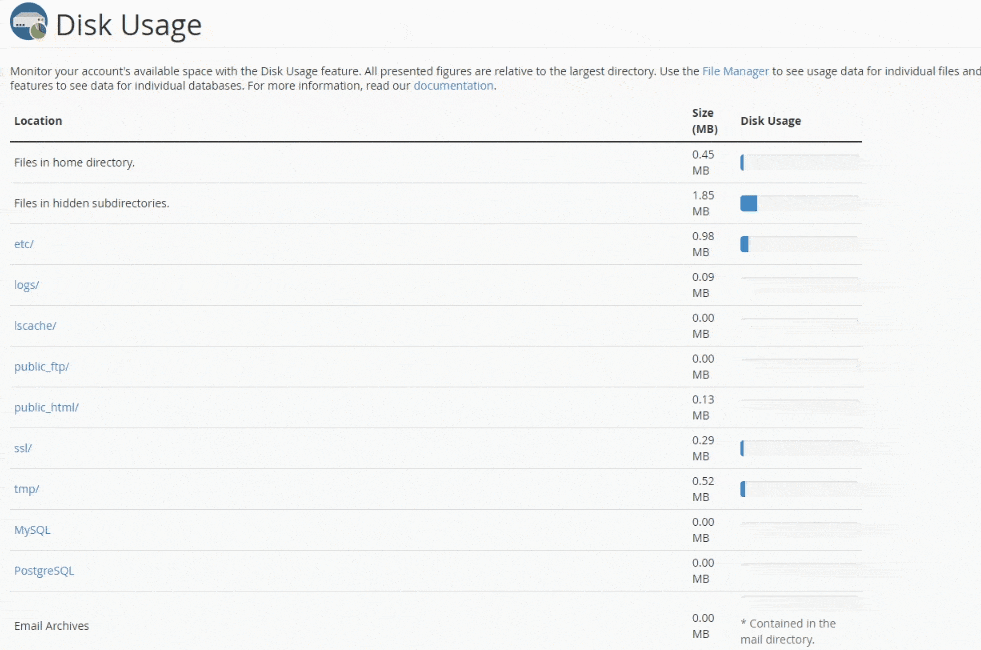Viewport: 981px width, 650px height.
Task: Click the lscache/ row size value
Action: click(703, 326)
